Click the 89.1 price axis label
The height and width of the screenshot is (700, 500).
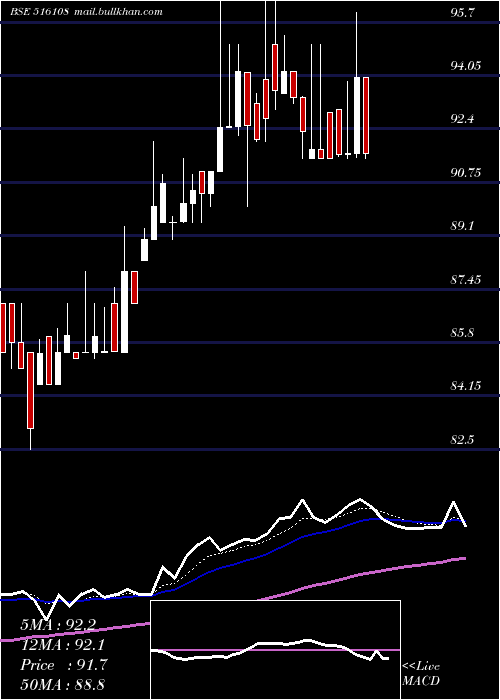tap(462, 226)
